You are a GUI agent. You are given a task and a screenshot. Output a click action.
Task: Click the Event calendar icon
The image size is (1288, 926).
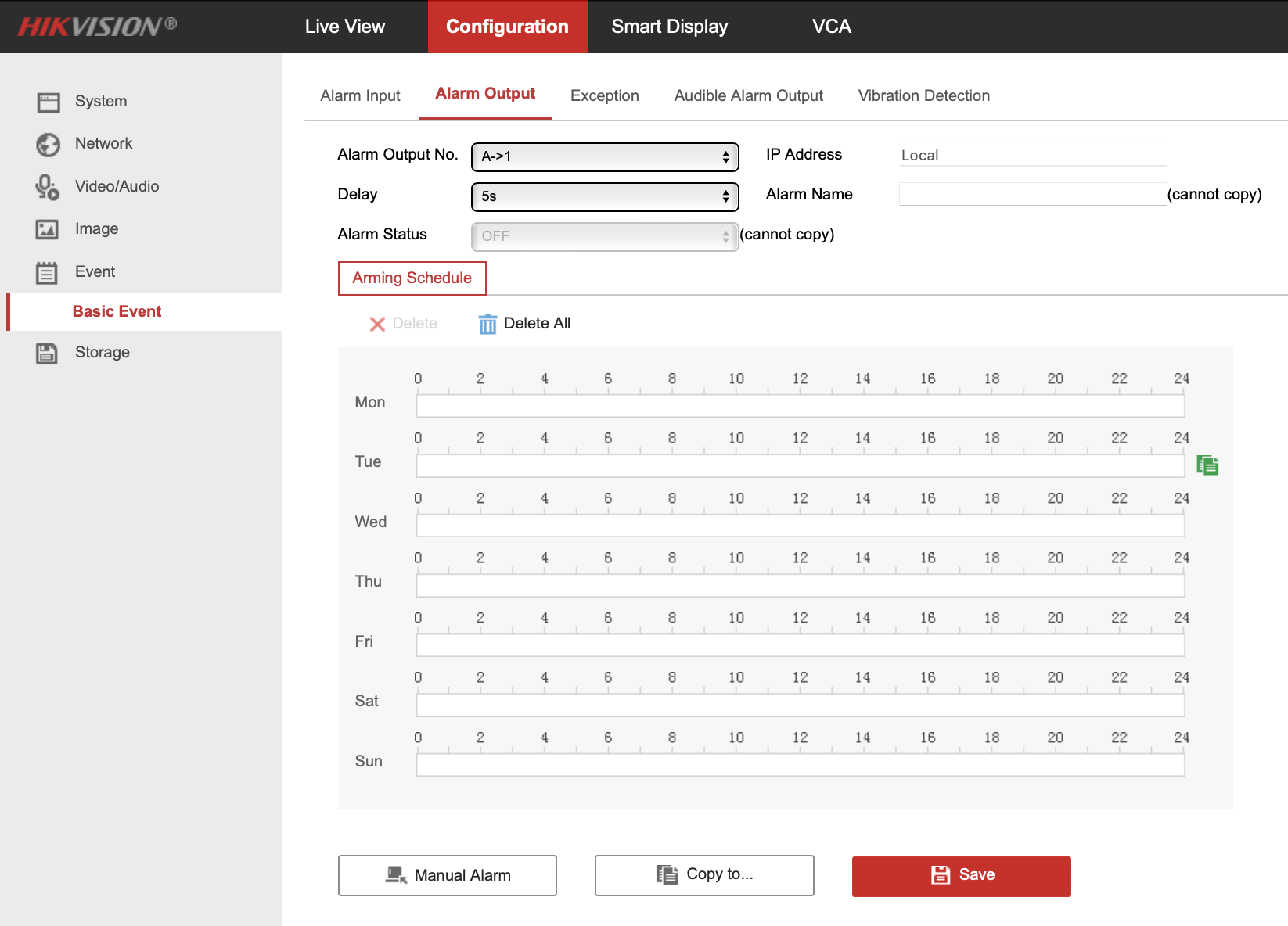tap(47, 272)
